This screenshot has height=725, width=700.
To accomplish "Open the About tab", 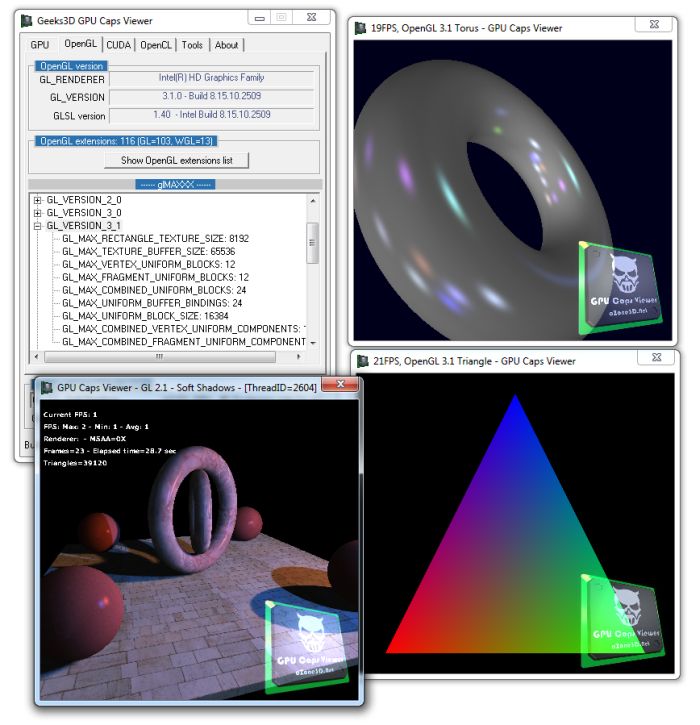I will click(x=226, y=45).
